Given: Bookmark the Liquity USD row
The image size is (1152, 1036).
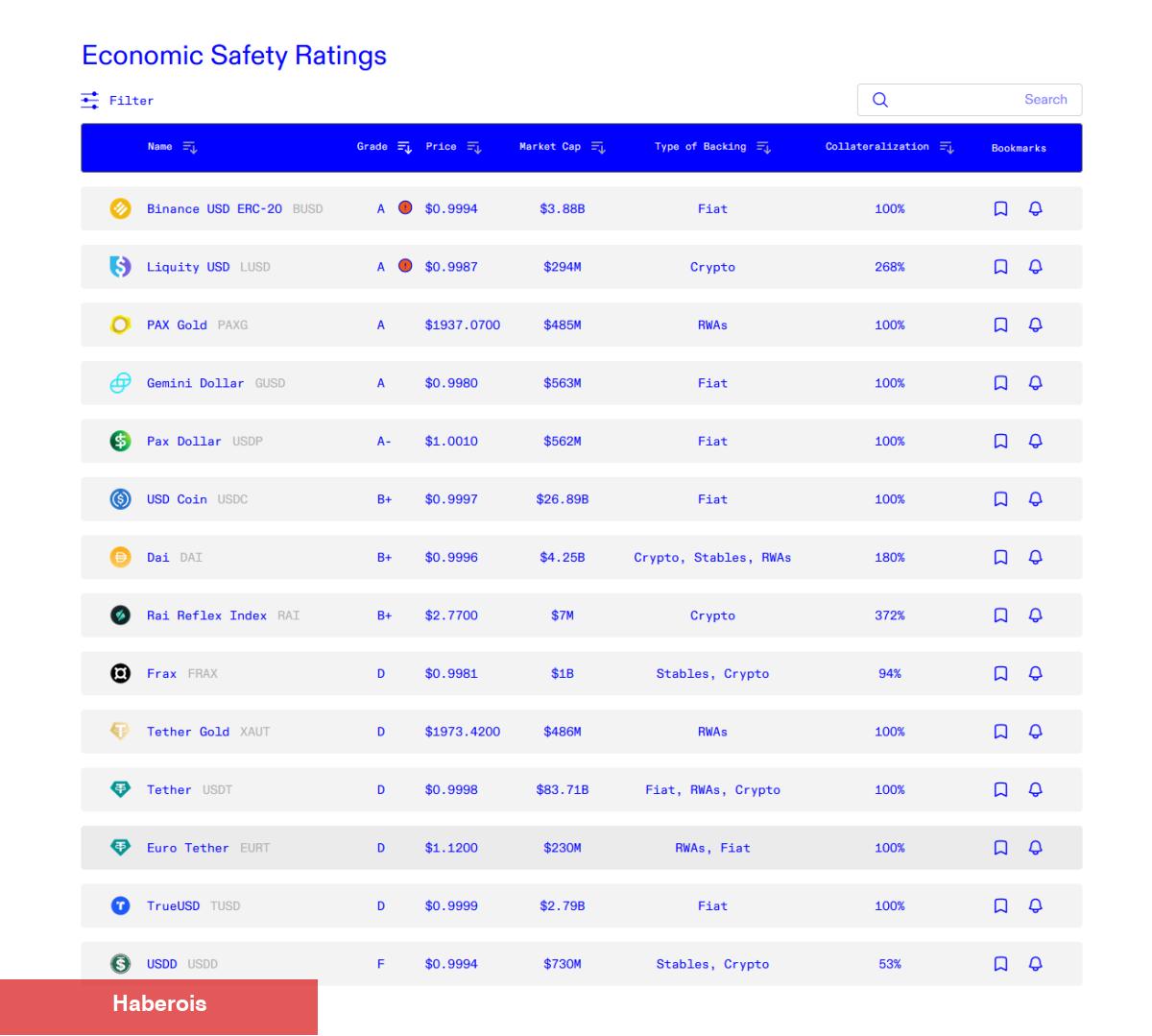Looking at the screenshot, I should tap(1000, 267).
